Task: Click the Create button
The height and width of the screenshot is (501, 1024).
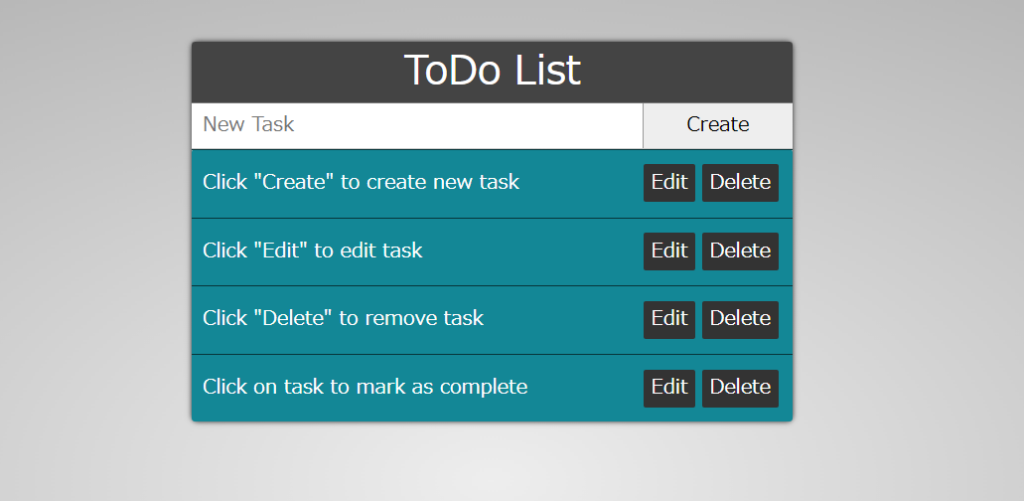Action: [718, 125]
